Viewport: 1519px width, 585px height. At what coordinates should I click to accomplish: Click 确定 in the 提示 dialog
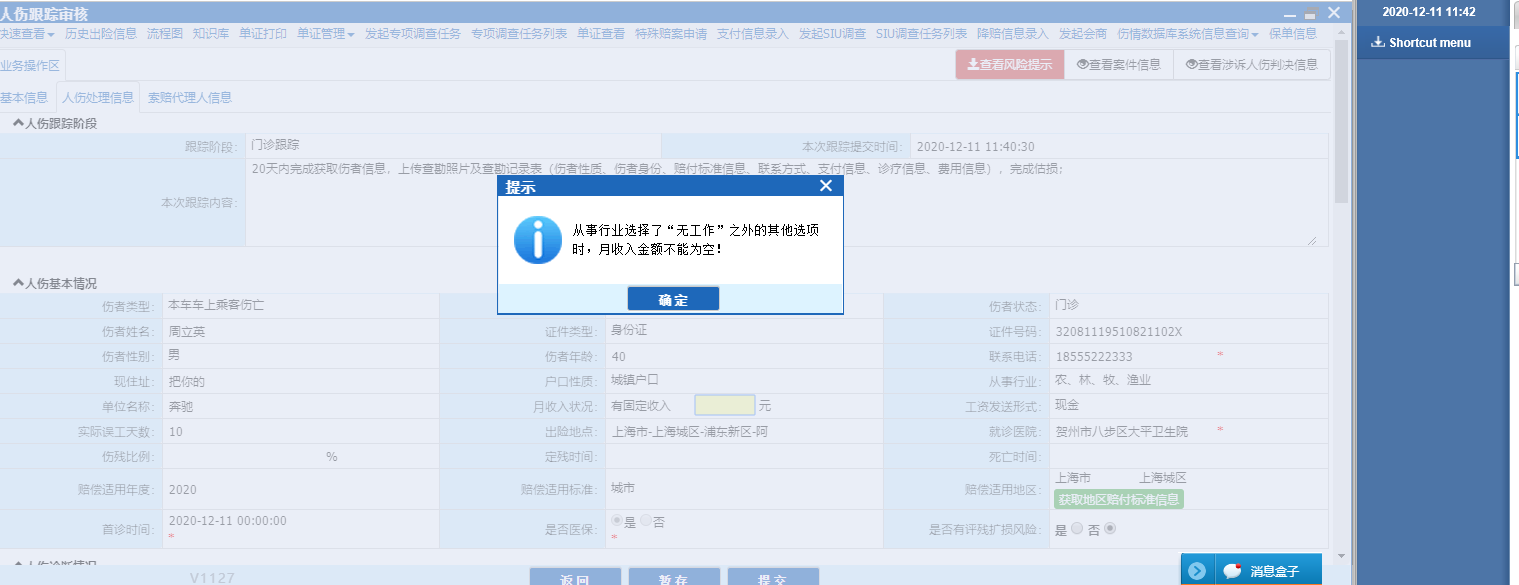(673, 299)
